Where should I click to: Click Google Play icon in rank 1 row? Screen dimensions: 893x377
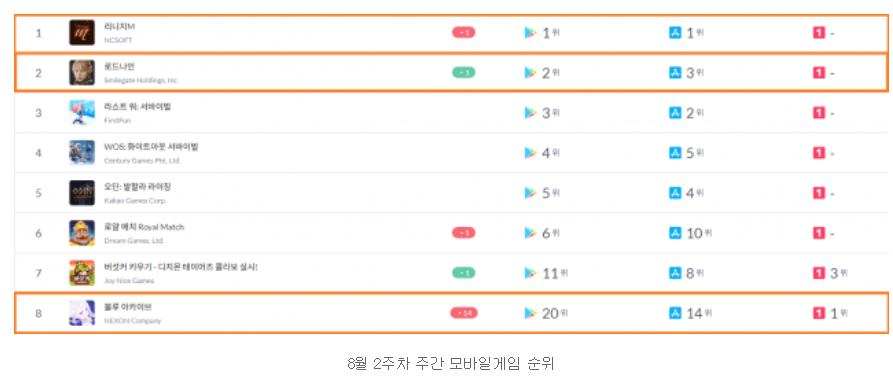[530, 33]
